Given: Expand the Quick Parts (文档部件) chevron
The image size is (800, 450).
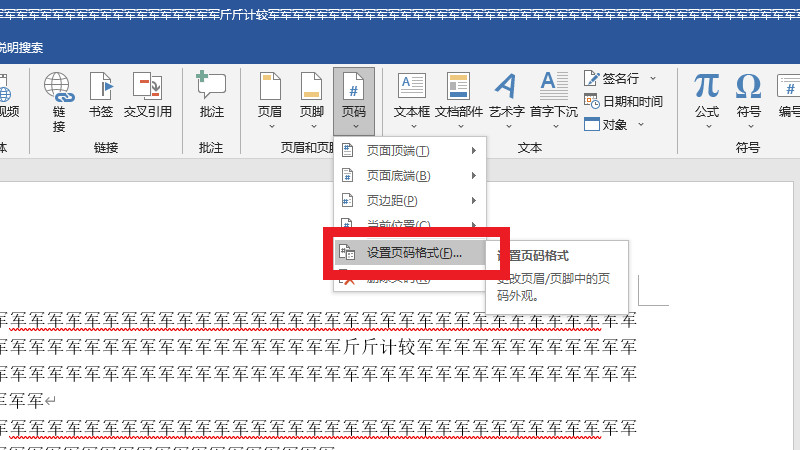Looking at the screenshot, I should [461, 126].
